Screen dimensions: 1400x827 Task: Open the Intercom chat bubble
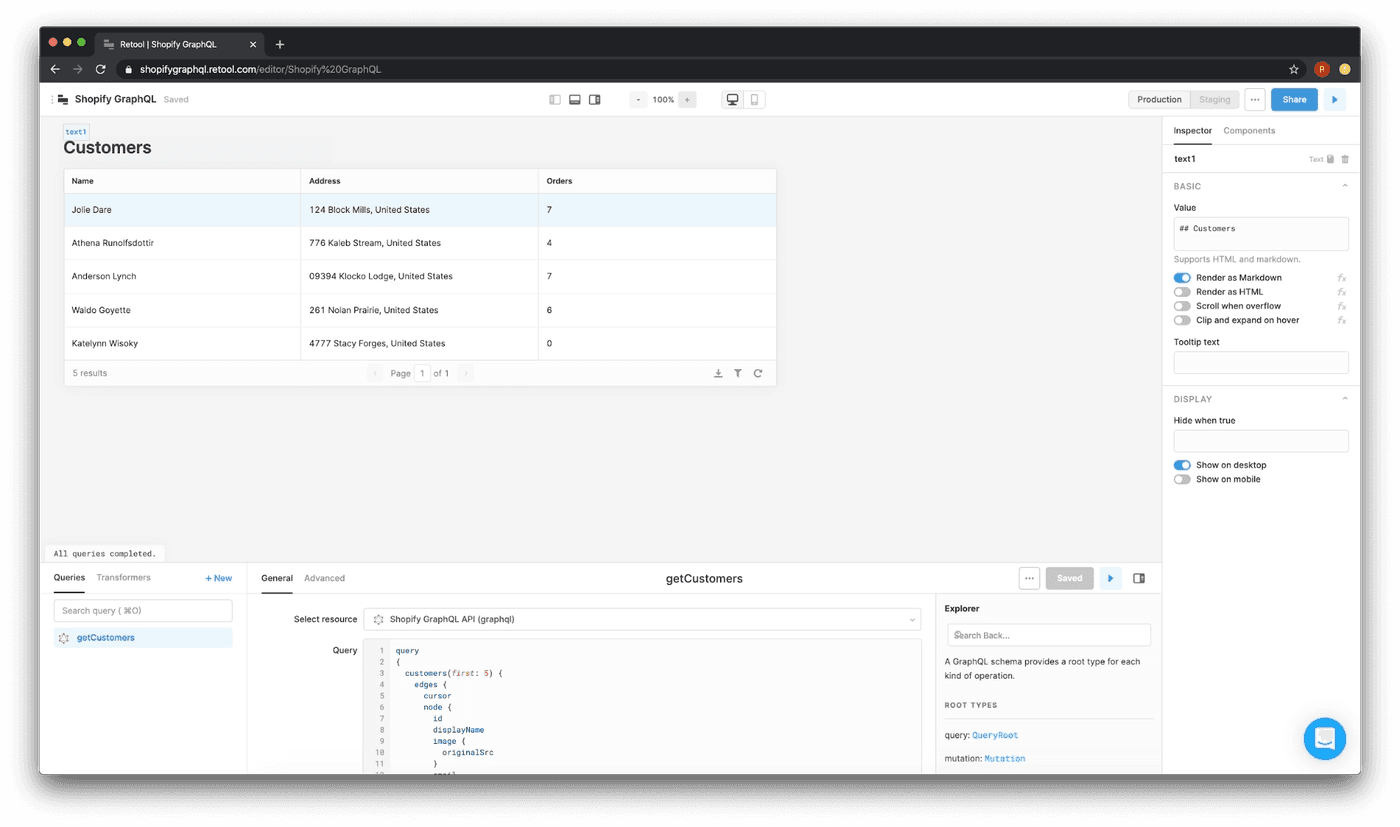click(x=1324, y=739)
